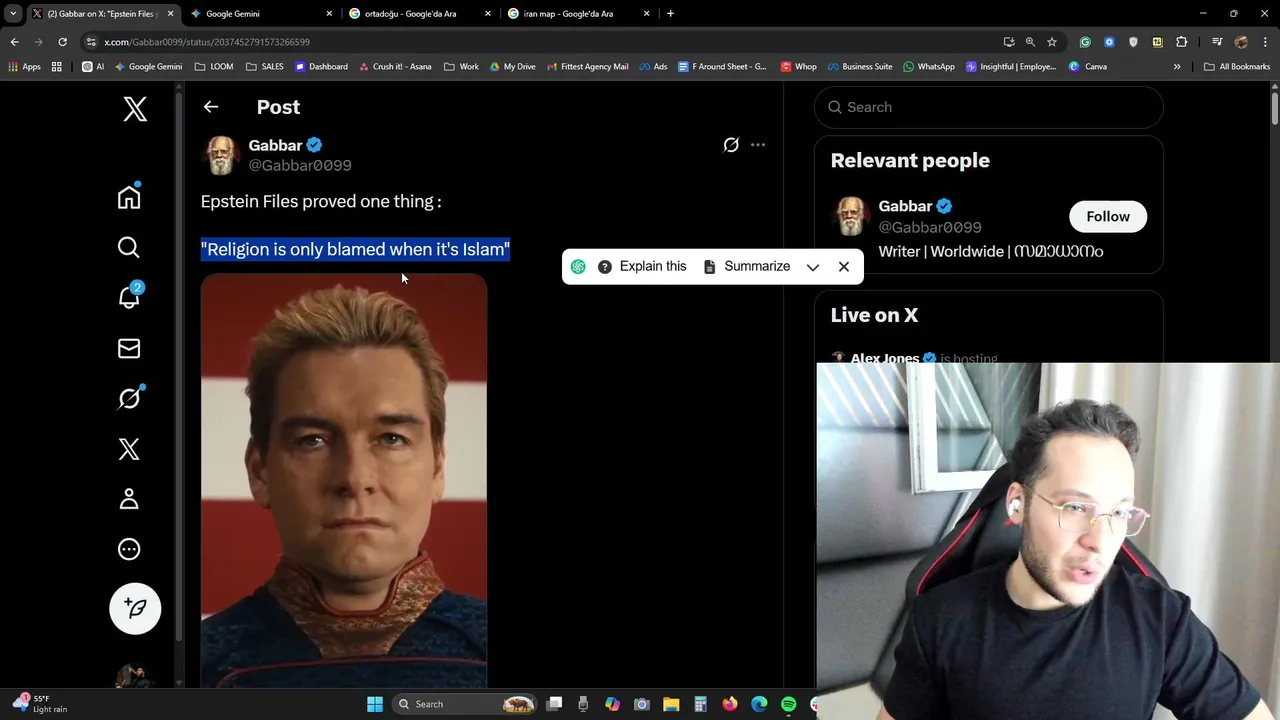Open the @Gabbar0099 handle in post header
This screenshot has width=1280, height=720.
300,166
